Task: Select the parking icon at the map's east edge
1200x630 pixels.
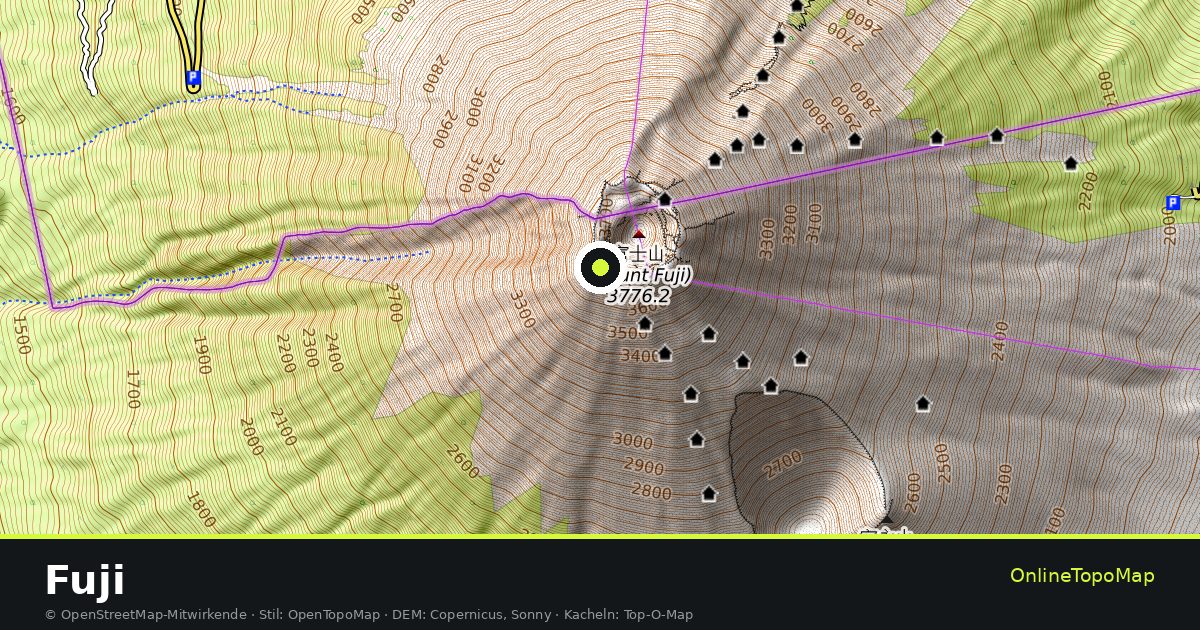Action: [1173, 203]
